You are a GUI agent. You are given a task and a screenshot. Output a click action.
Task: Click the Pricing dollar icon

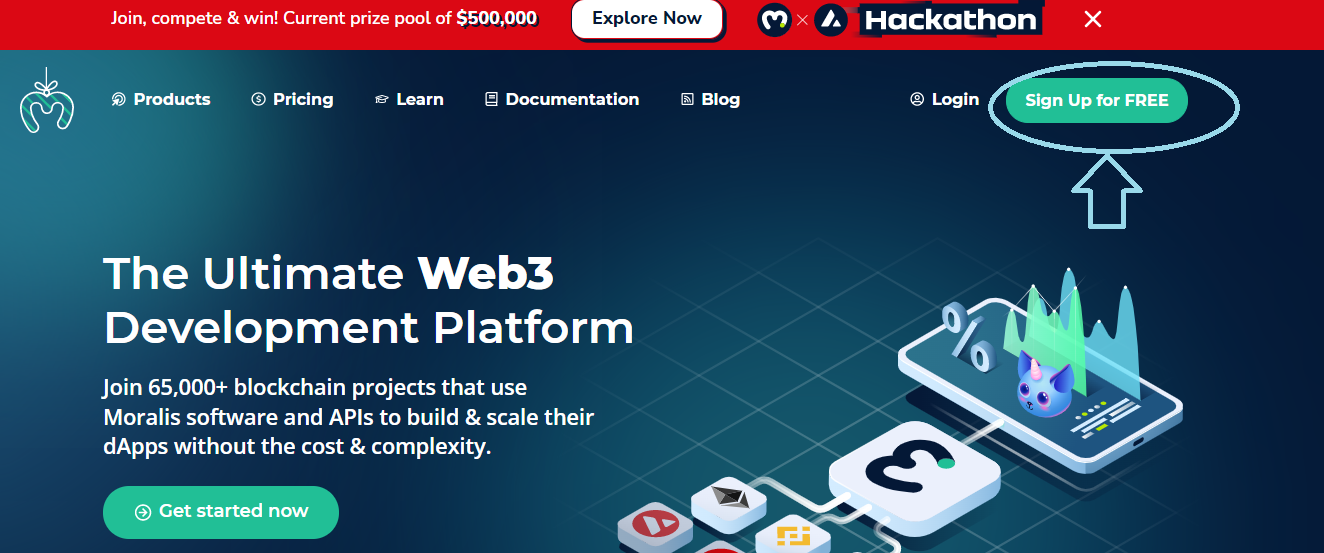coord(259,99)
